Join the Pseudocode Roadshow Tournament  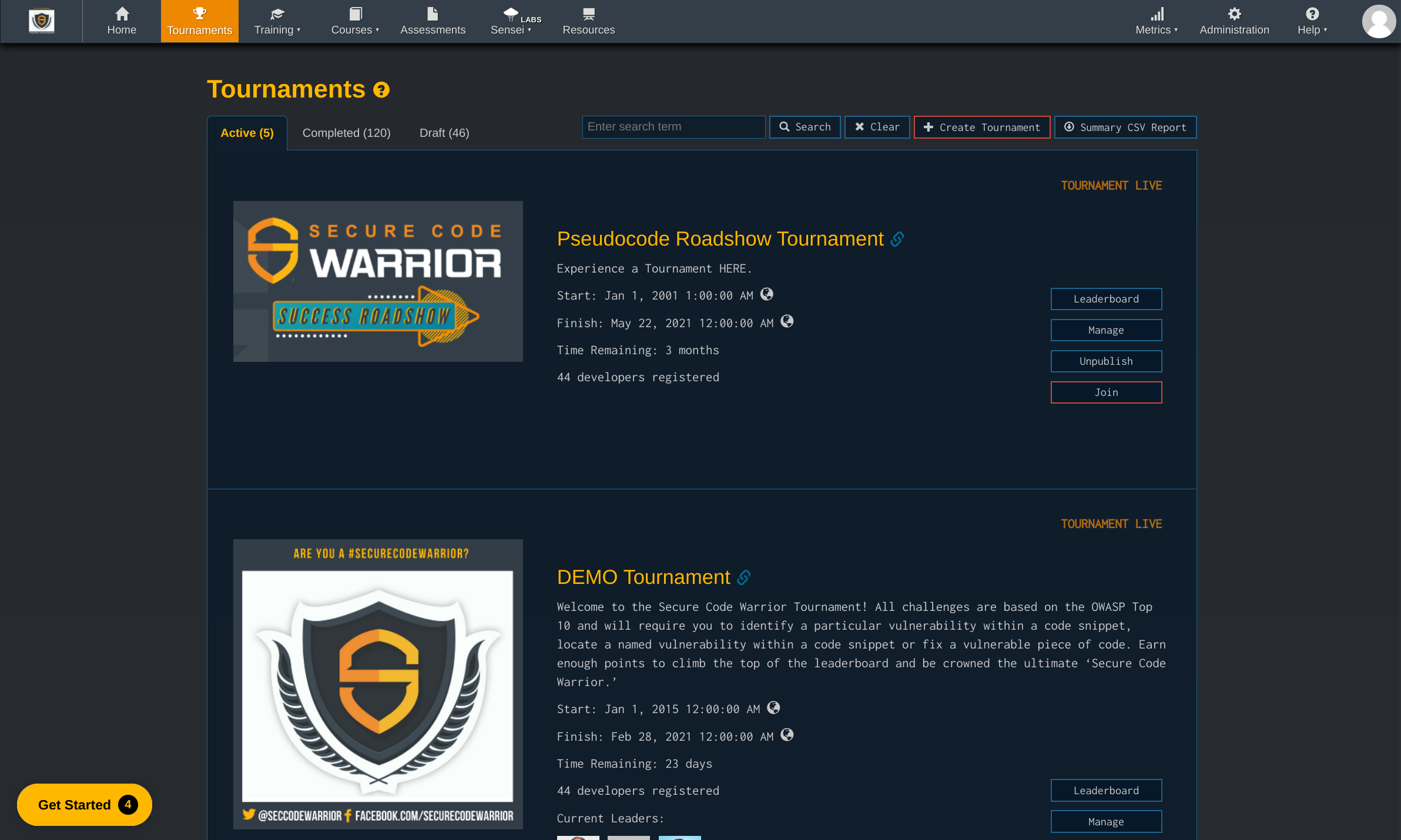coord(1106,392)
